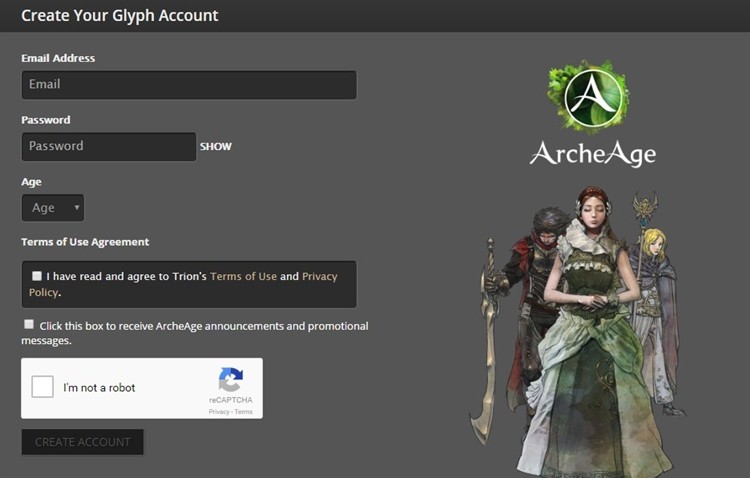750x478 pixels.
Task: Click the Email Address label
Action: (58, 58)
